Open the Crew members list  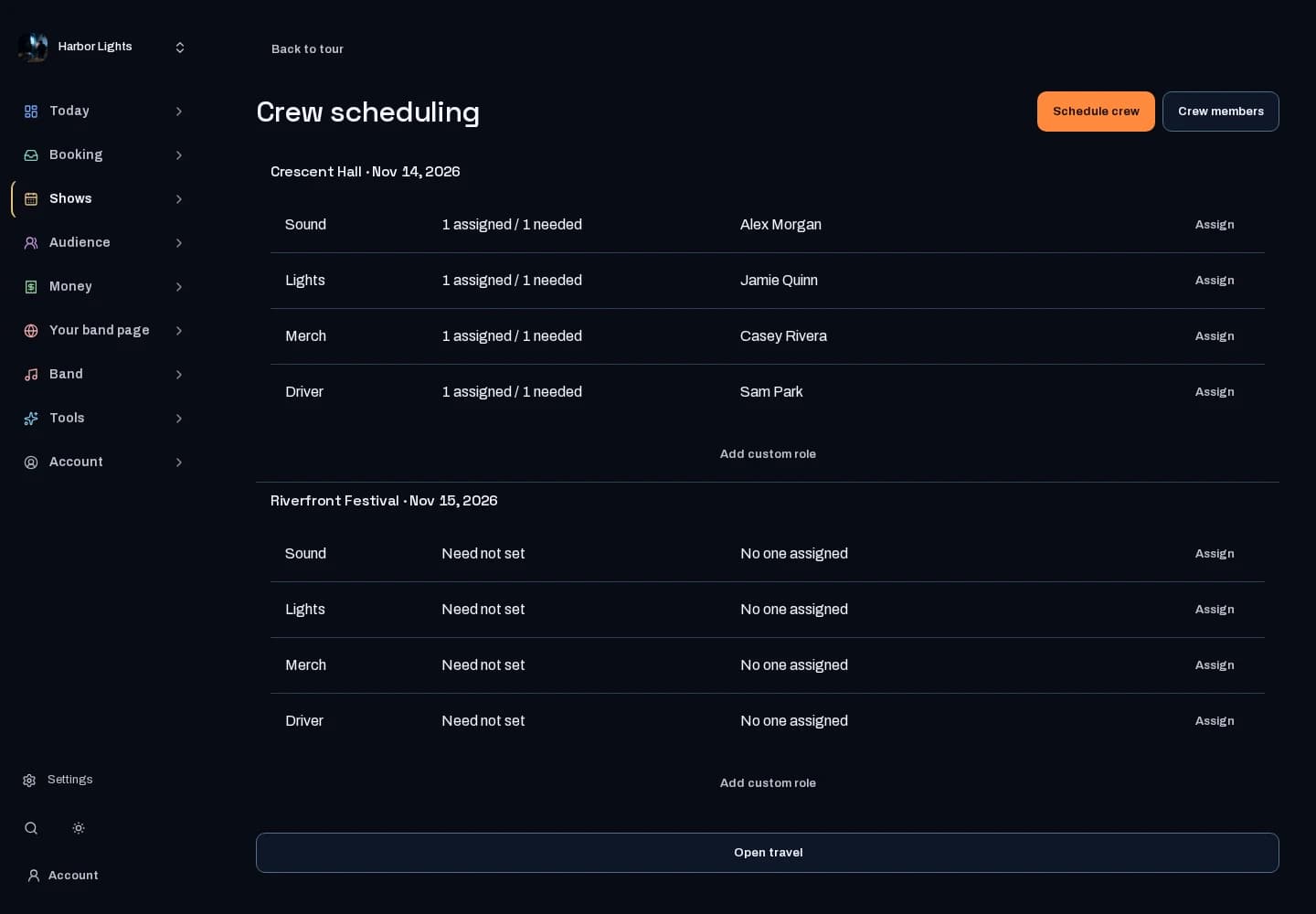(x=1221, y=112)
